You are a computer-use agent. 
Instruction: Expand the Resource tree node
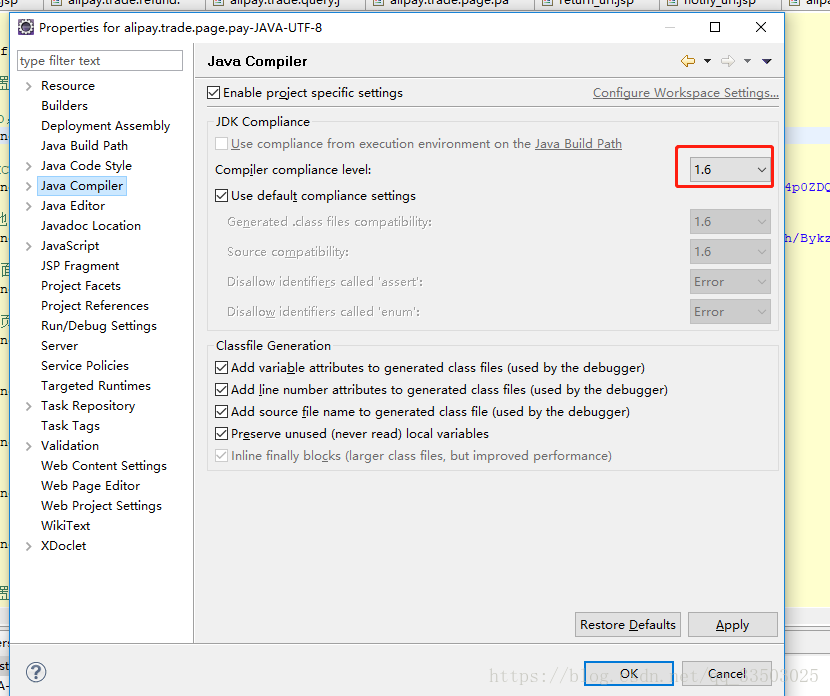click(x=29, y=86)
